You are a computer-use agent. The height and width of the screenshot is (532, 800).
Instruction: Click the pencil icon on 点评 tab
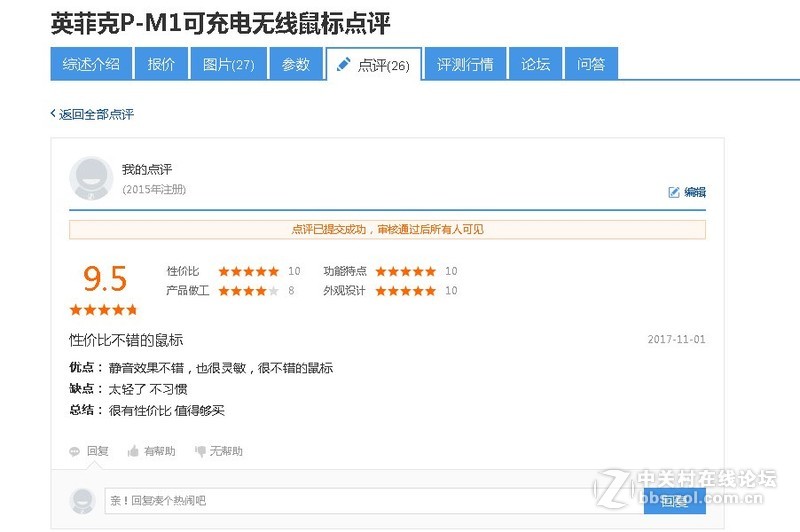[x=344, y=64]
